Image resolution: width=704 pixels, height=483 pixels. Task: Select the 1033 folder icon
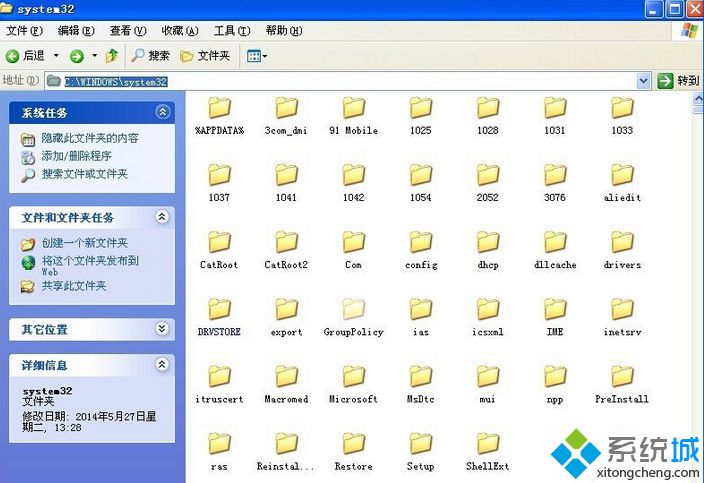pos(622,108)
